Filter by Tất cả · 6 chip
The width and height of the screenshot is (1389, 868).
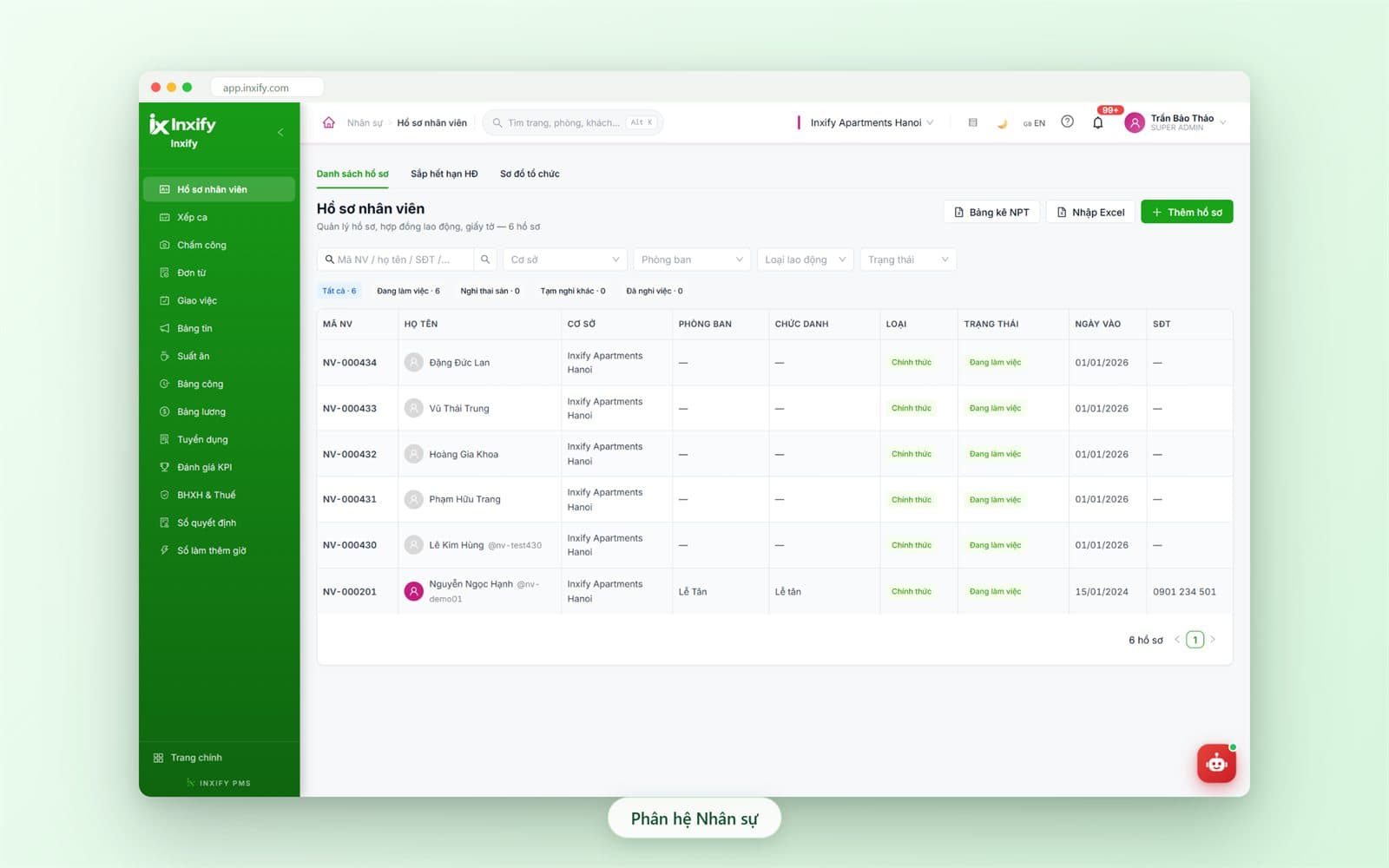(x=339, y=291)
